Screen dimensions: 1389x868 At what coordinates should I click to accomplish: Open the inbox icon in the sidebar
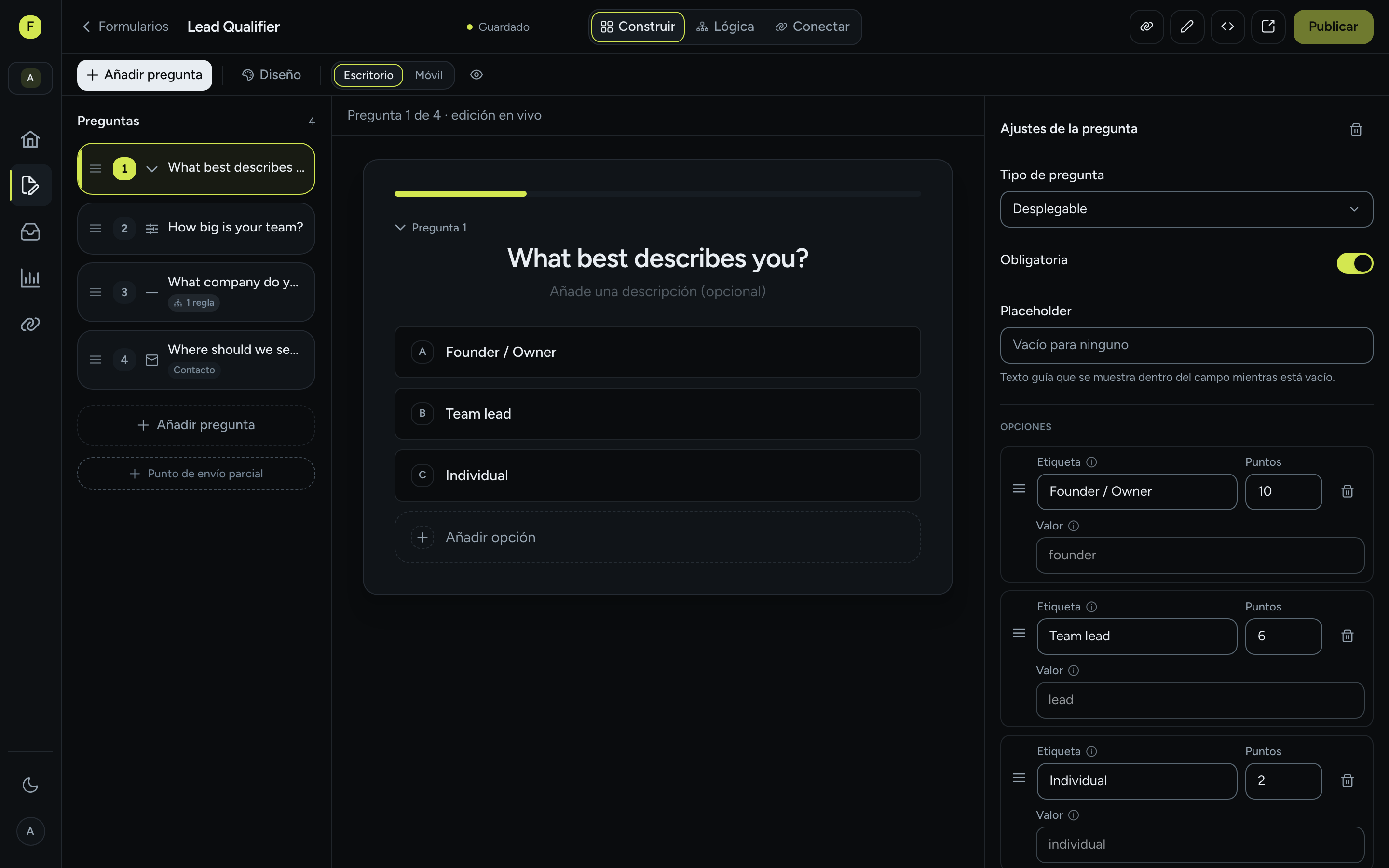[30, 232]
